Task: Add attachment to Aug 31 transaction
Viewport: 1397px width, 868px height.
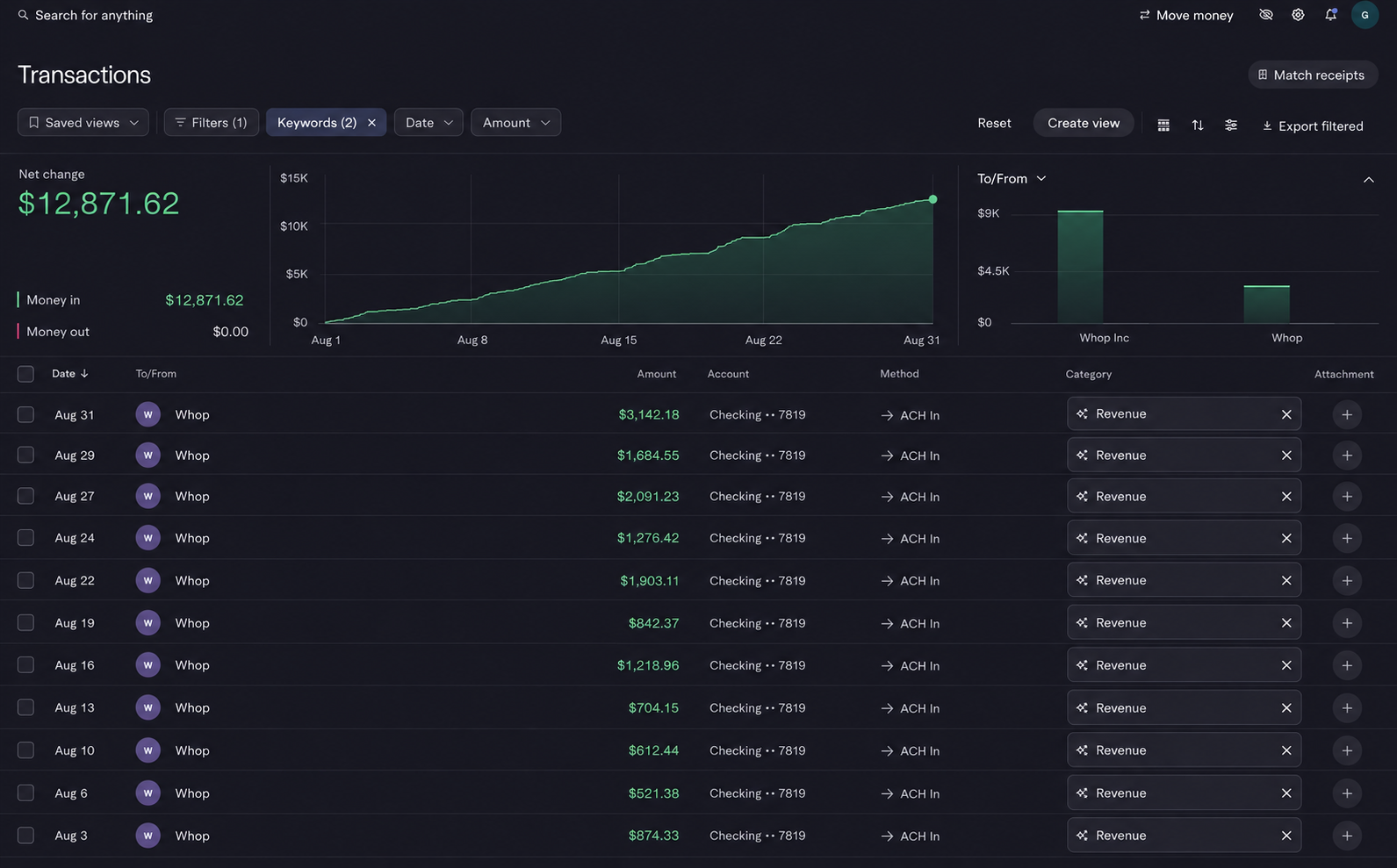Action: pyautogui.click(x=1347, y=414)
